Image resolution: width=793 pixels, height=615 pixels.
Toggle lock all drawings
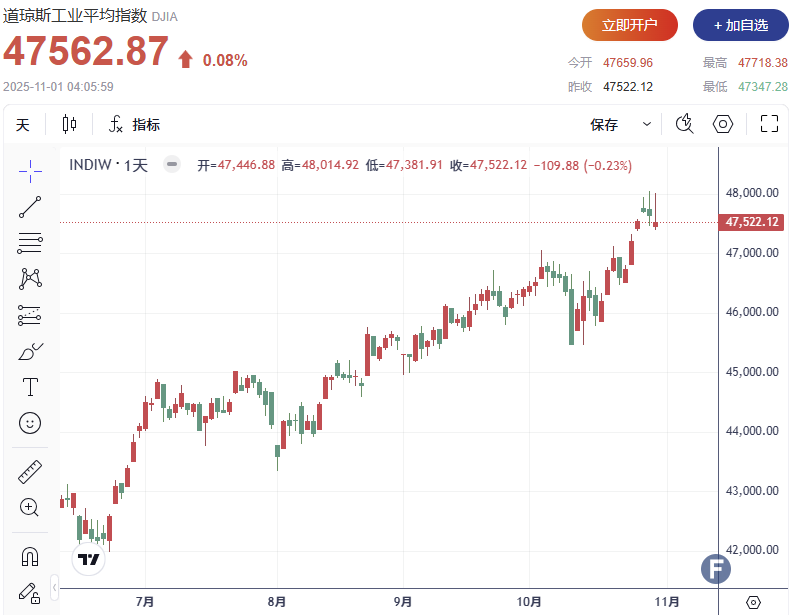(x=30, y=592)
